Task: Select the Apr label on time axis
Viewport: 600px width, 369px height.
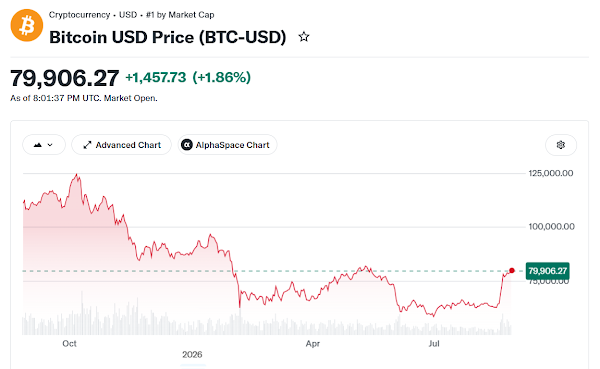Action: pyautogui.click(x=313, y=343)
